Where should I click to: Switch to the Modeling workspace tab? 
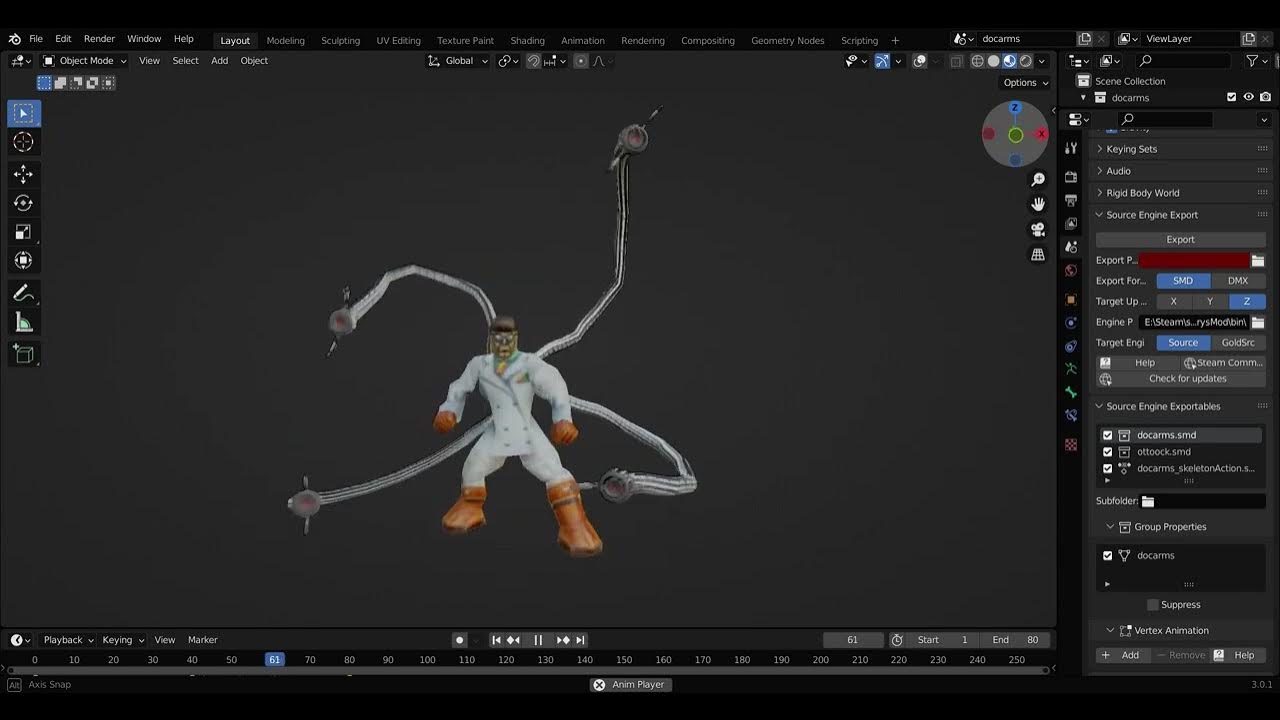(x=285, y=40)
